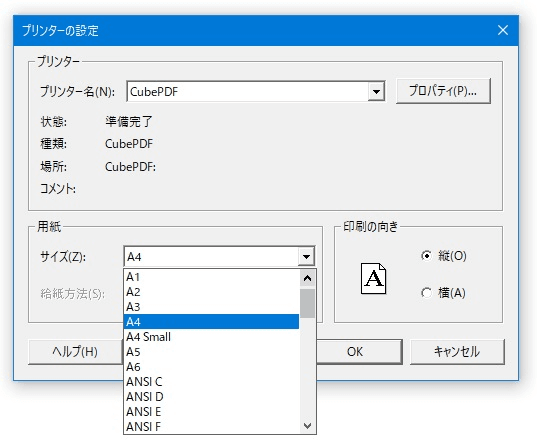Choose A3 from the paper size list
This screenshot has width=537, height=446.
(211, 307)
